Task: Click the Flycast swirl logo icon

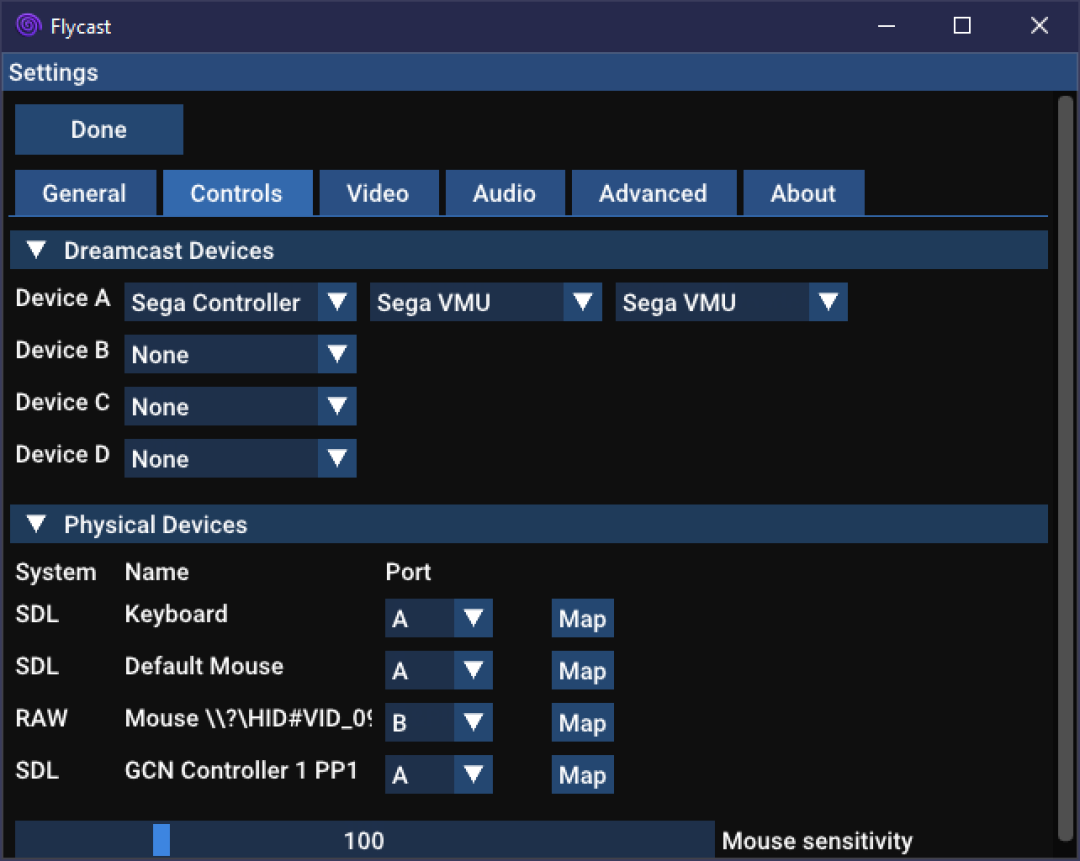Action: click(x=28, y=25)
